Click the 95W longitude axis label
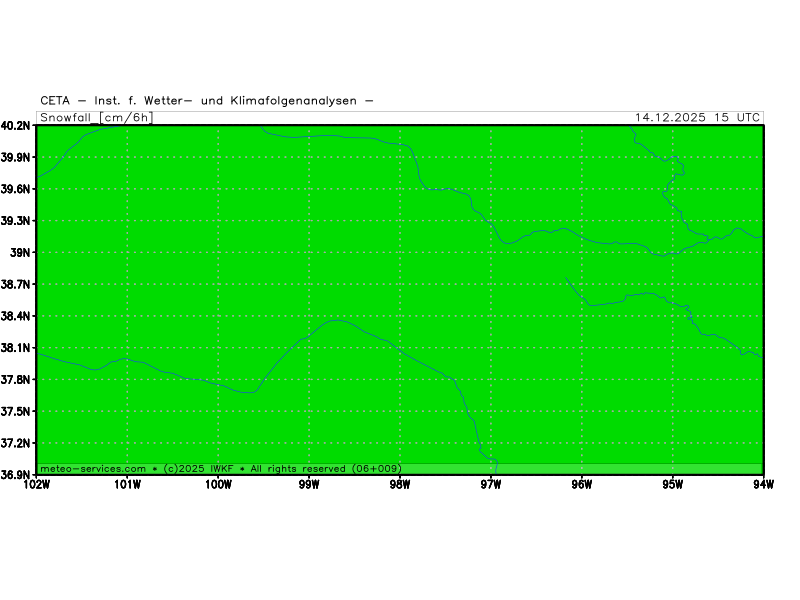 [x=672, y=486]
